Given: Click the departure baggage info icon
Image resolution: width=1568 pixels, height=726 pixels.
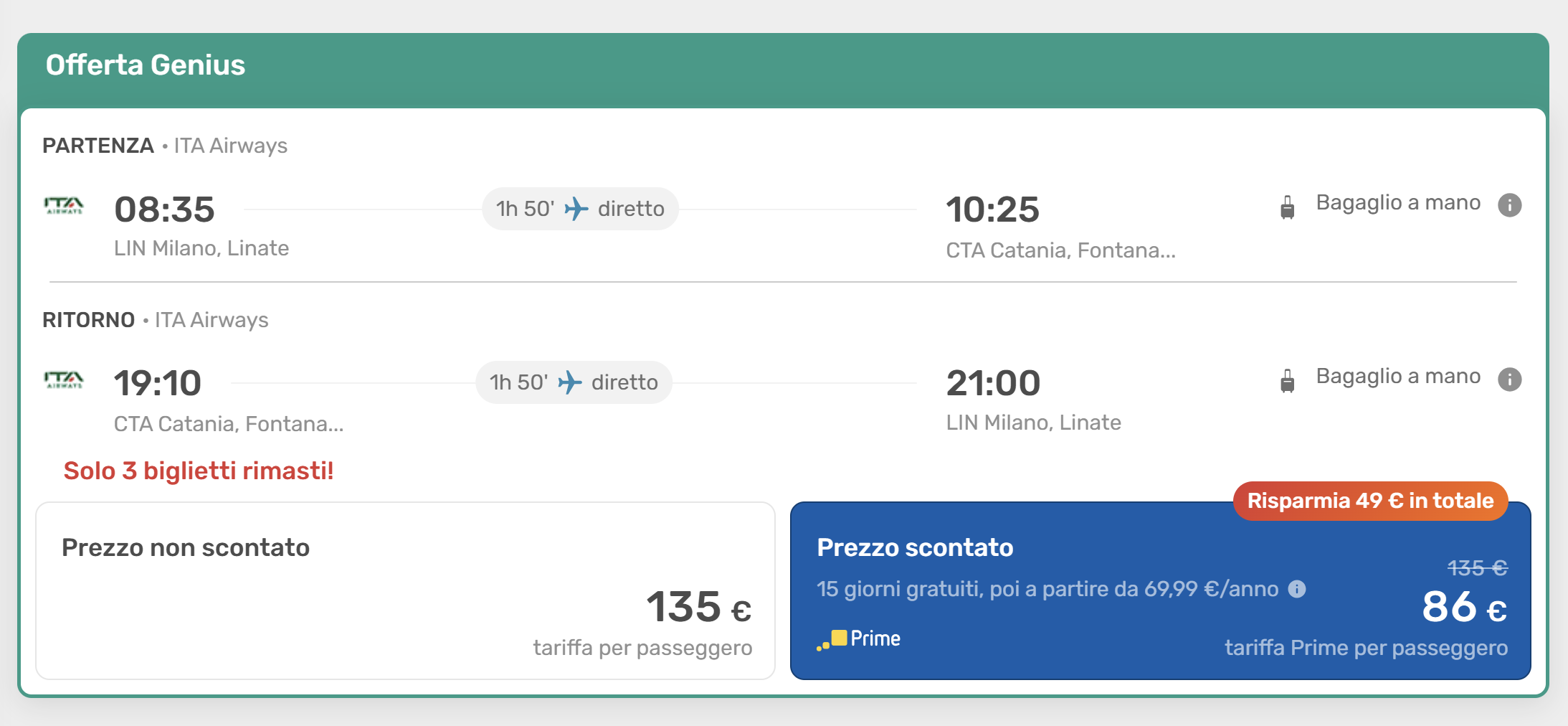Looking at the screenshot, I should click(1509, 205).
